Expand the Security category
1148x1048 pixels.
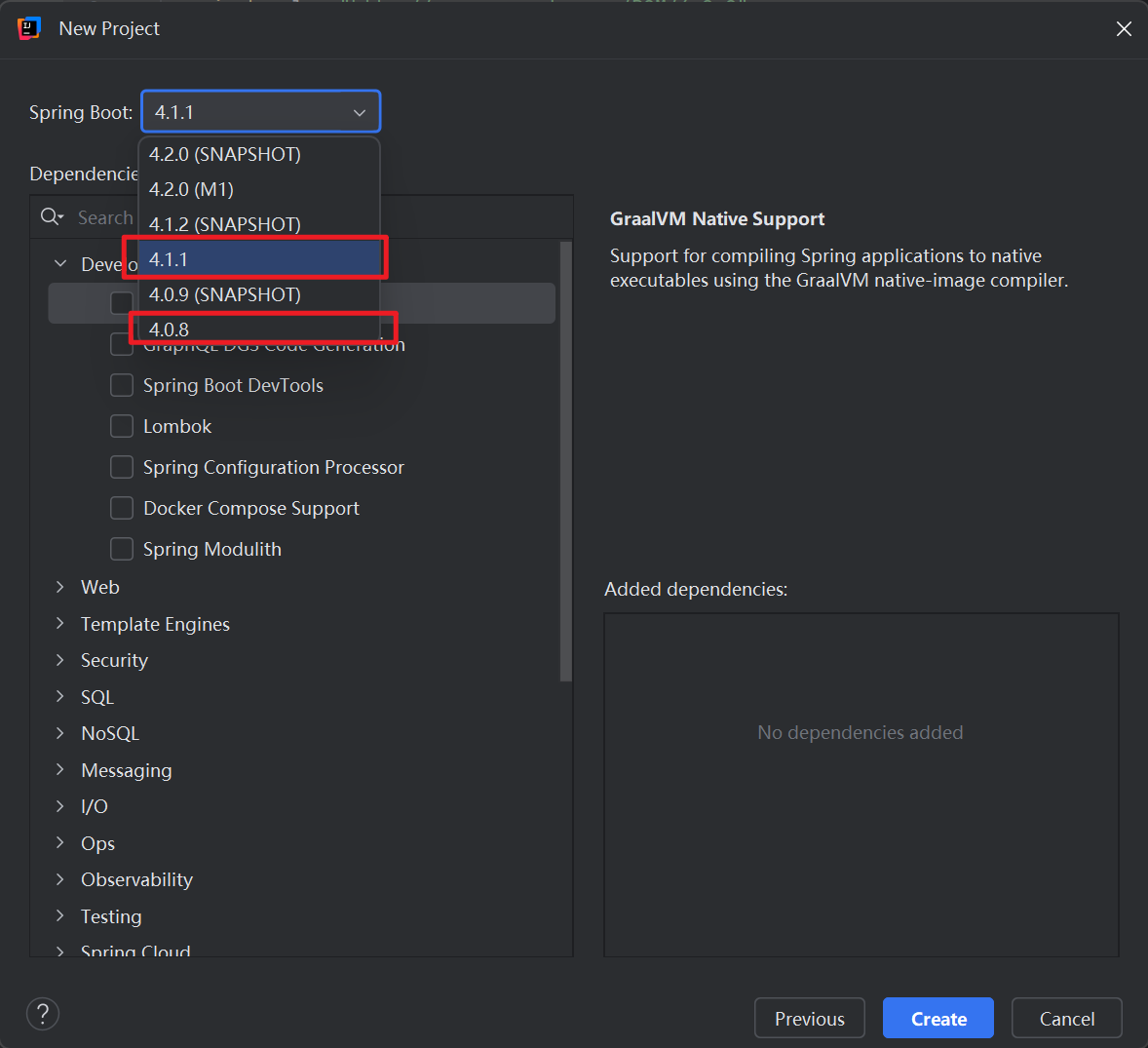click(x=60, y=661)
